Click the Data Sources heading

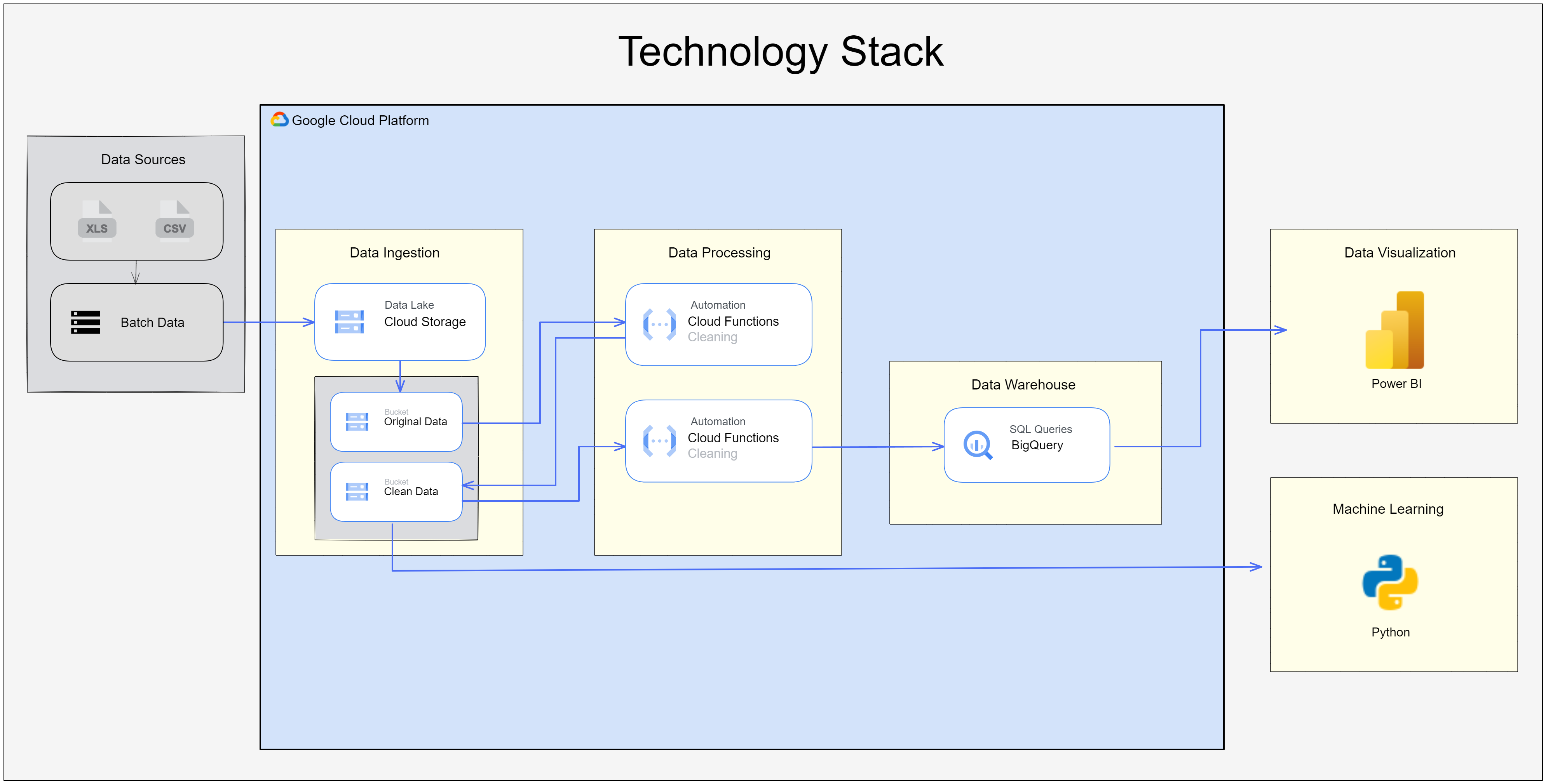pos(143,160)
